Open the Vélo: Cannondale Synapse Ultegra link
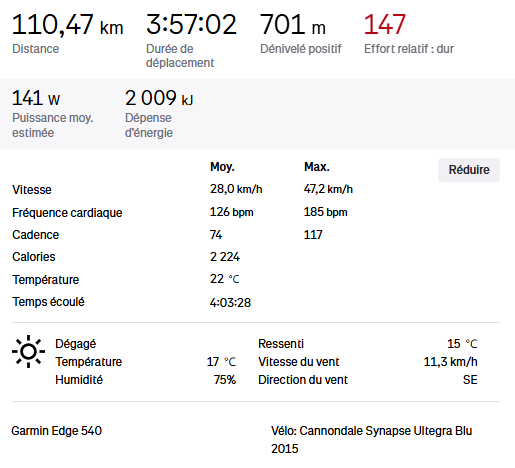Viewport: 515px width, 468px height. point(371,440)
